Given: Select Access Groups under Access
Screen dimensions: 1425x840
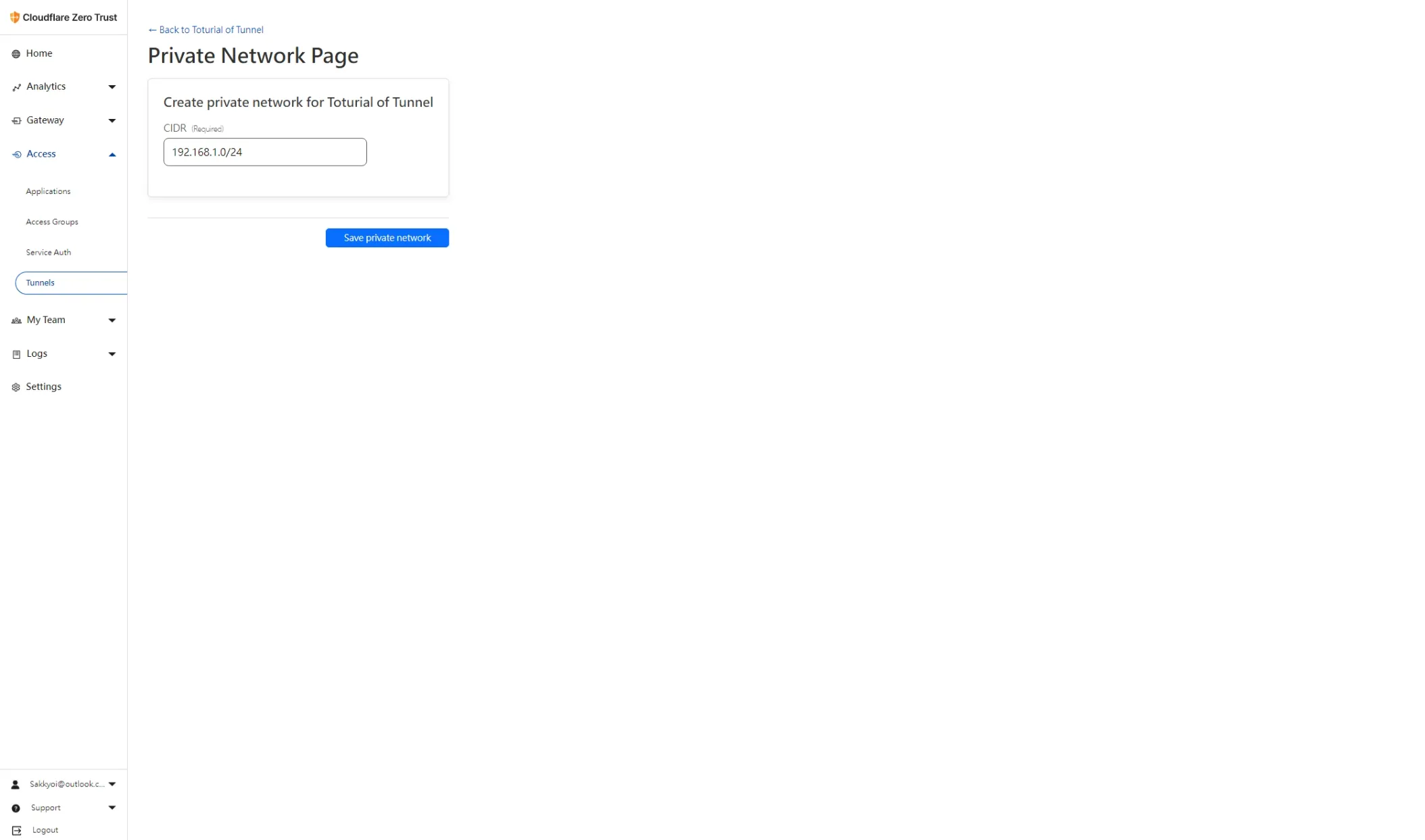Looking at the screenshot, I should (52, 221).
